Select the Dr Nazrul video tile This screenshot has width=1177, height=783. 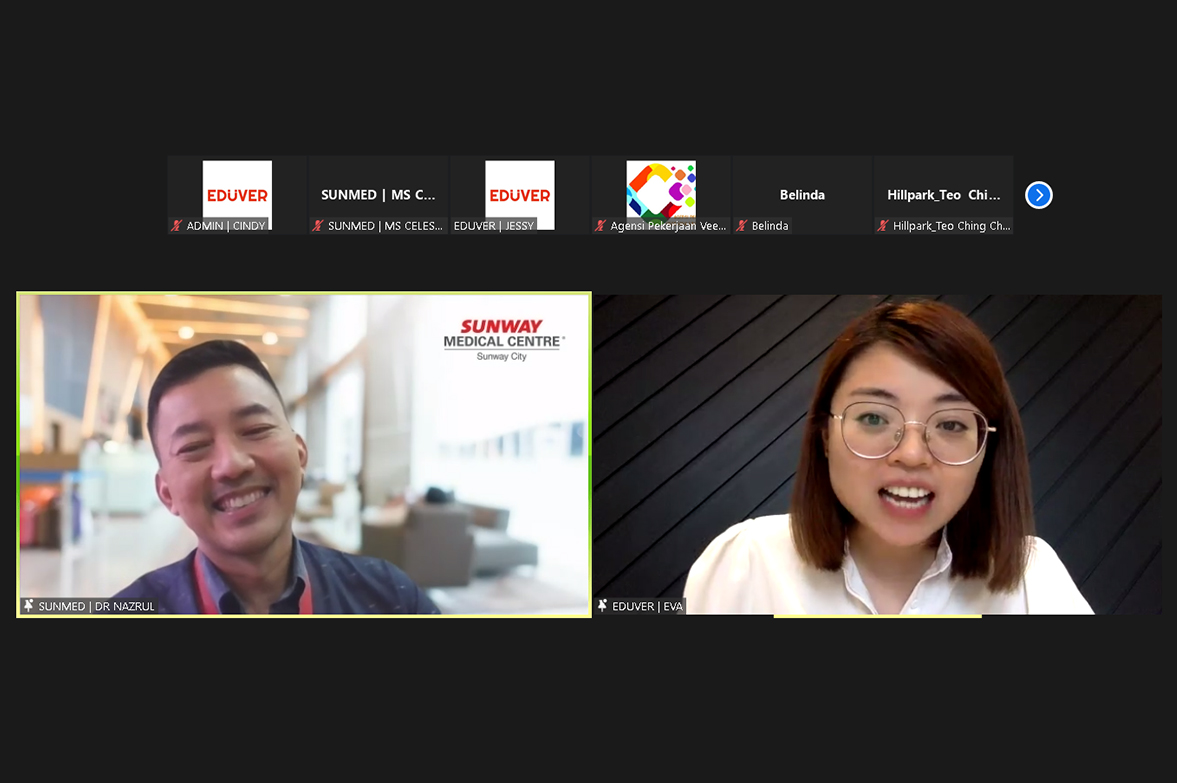pos(304,454)
